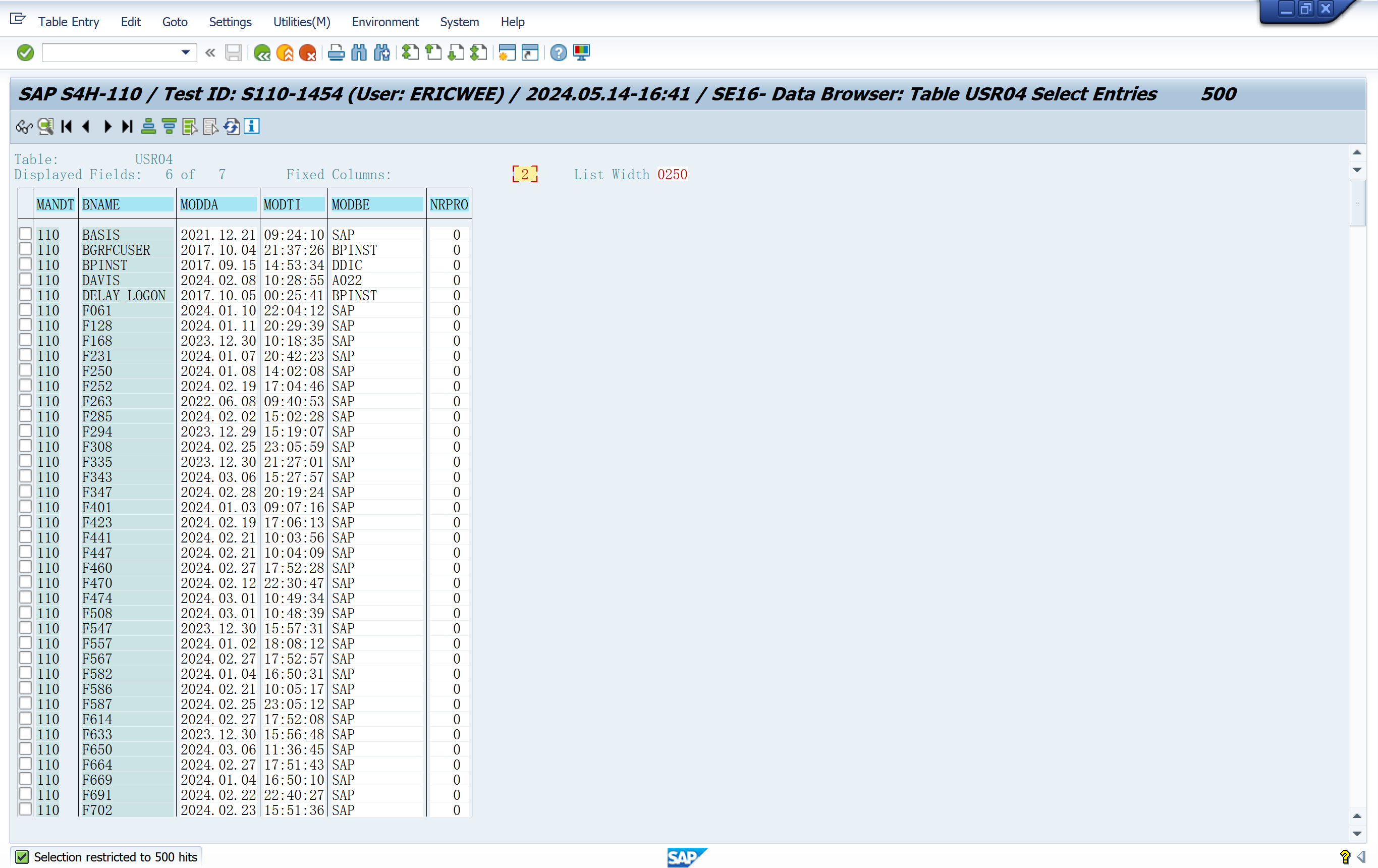Collapse command field with double chevron

click(x=210, y=52)
